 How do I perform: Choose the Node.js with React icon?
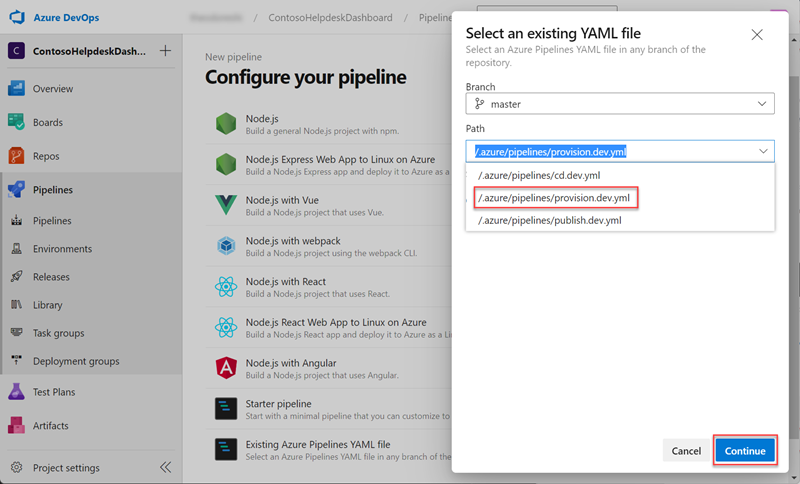pos(226,287)
